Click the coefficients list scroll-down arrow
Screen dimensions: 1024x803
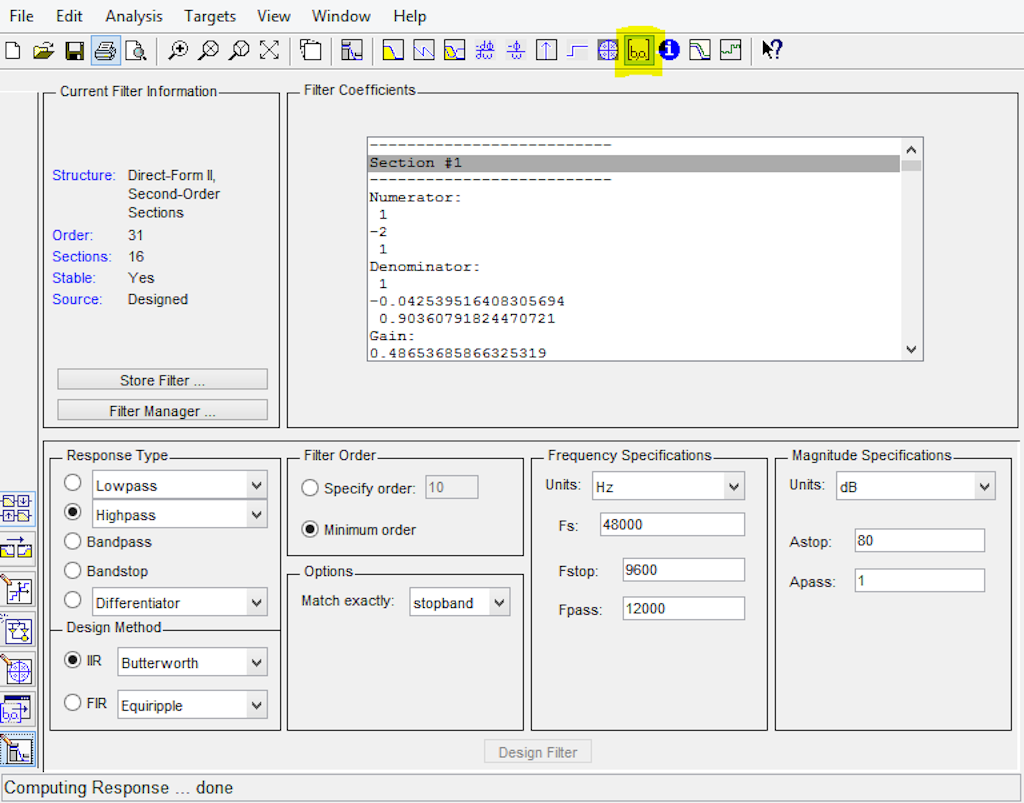912,350
